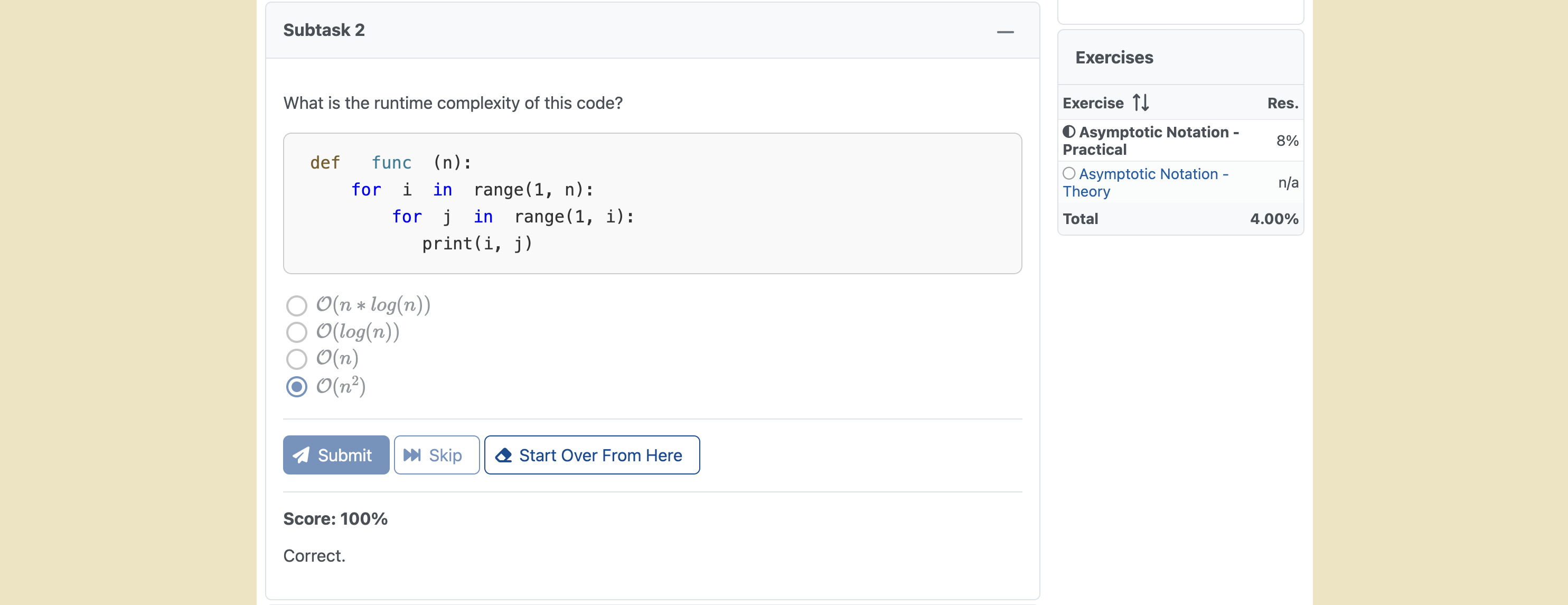Click the 8% result value
Image resolution: width=1568 pixels, height=605 pixels.
1287,141
